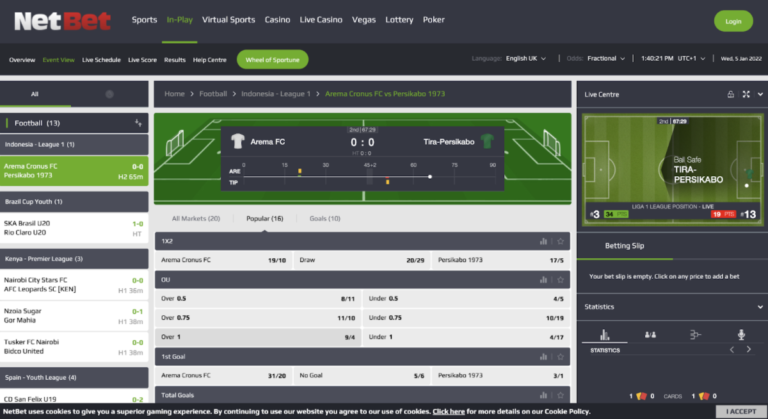
Task: Star the Total Goals market
Action: tap(560, 395)
